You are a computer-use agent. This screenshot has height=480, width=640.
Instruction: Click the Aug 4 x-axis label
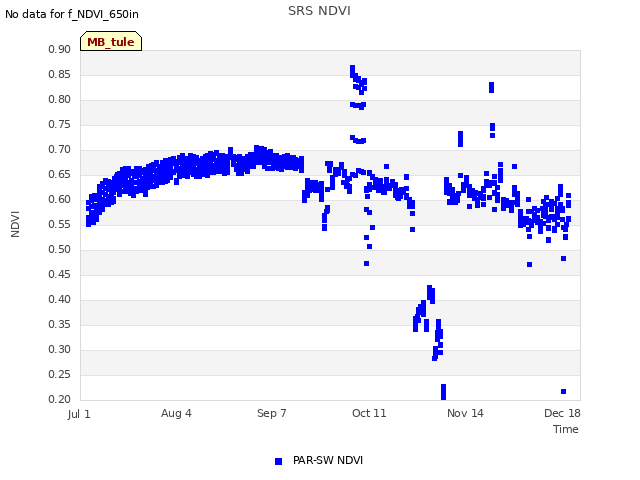pos(176,413)
